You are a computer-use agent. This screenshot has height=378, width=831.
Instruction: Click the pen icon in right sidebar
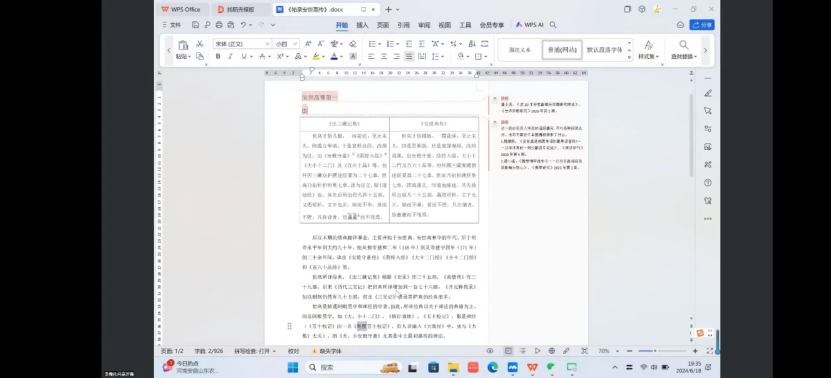coord(708,93)
